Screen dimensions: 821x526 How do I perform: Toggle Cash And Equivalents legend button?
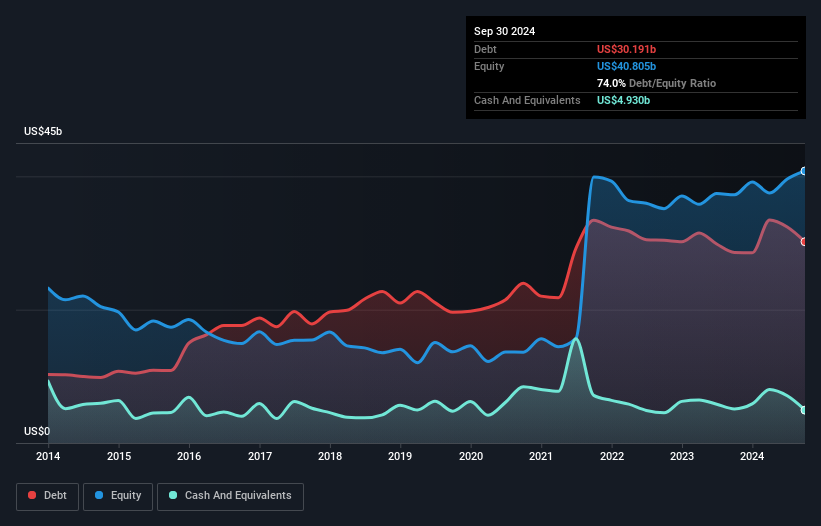click(230, 496)
